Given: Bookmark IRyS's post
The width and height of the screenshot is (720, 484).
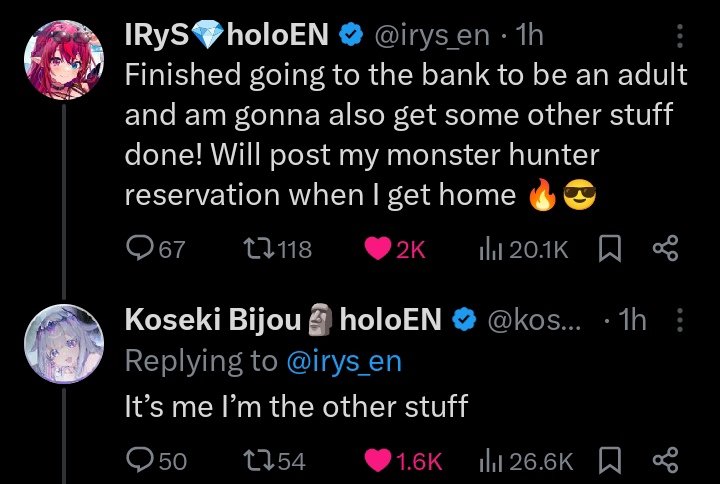Looking at the screenshot, I should (x=609, y=249).
